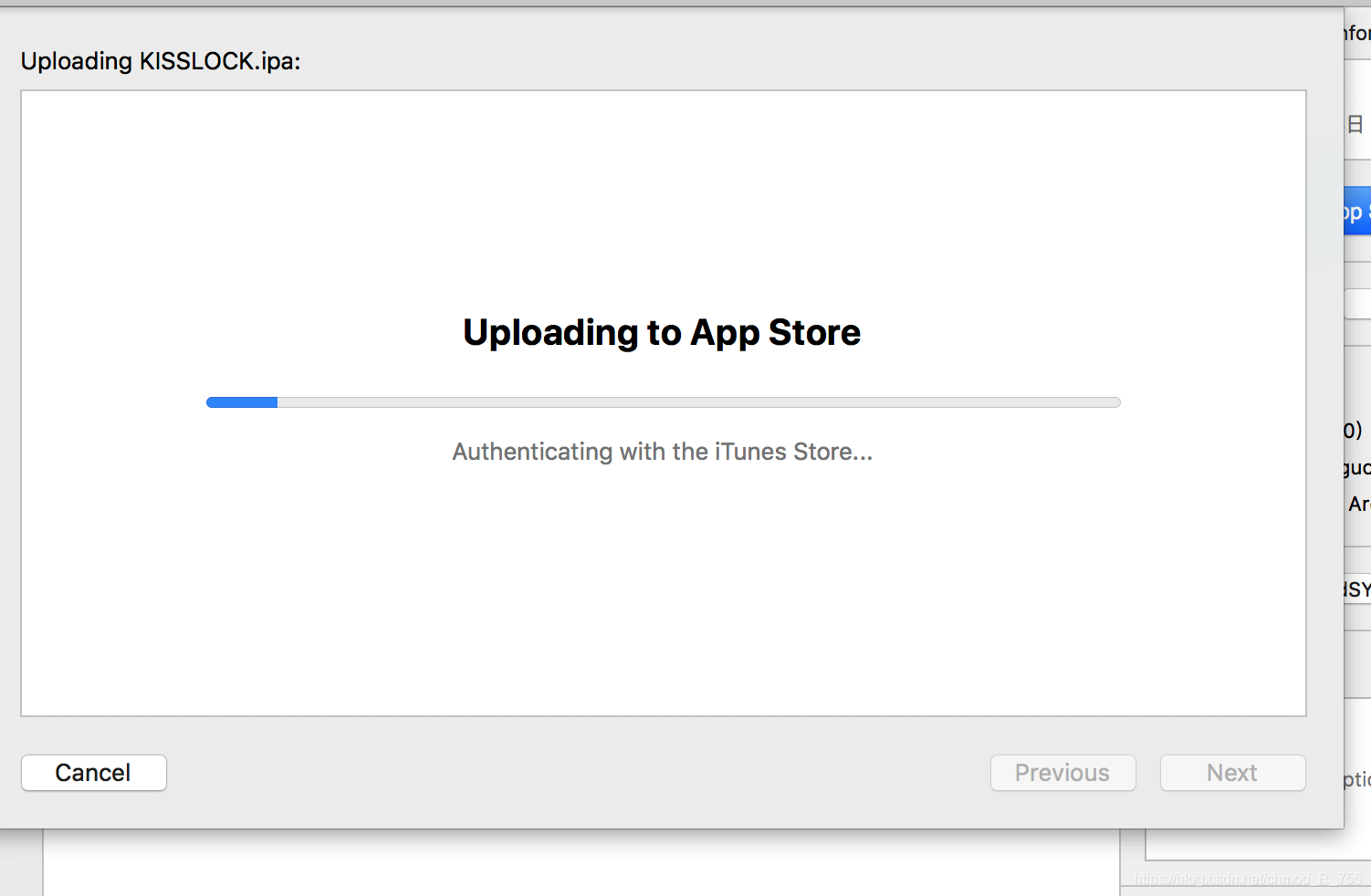The height and width of the screenshot is (896, 1371).
Task: Click the upload progress bar
Action: click(x=664, y=402)
